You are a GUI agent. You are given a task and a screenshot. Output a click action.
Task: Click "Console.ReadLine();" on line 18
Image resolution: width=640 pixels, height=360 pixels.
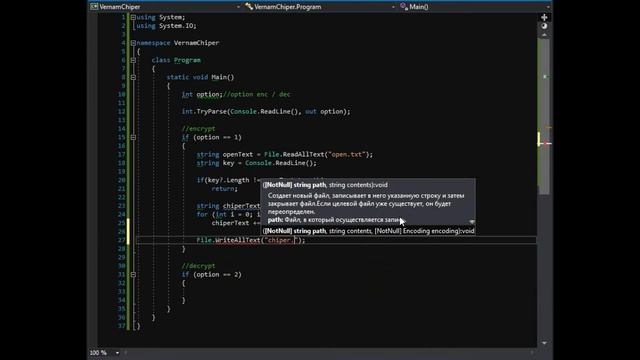(281, 163)
